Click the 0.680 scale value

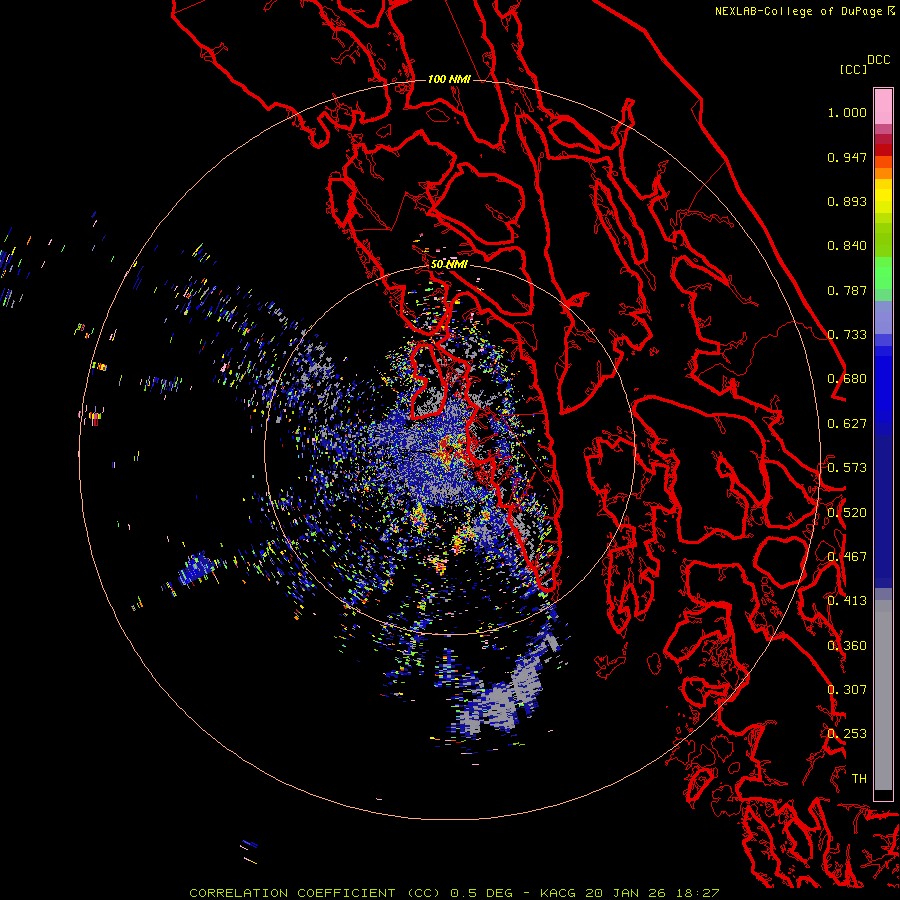847,379
